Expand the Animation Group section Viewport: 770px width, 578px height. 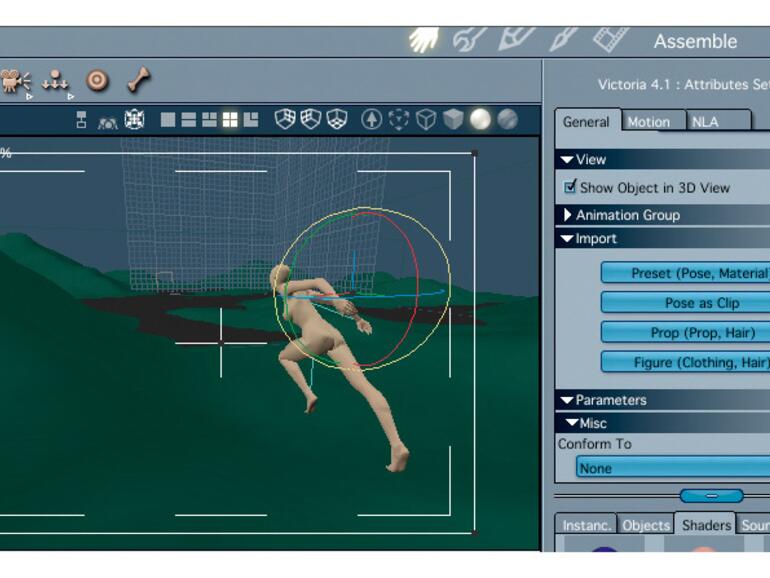tap(568, 215)
